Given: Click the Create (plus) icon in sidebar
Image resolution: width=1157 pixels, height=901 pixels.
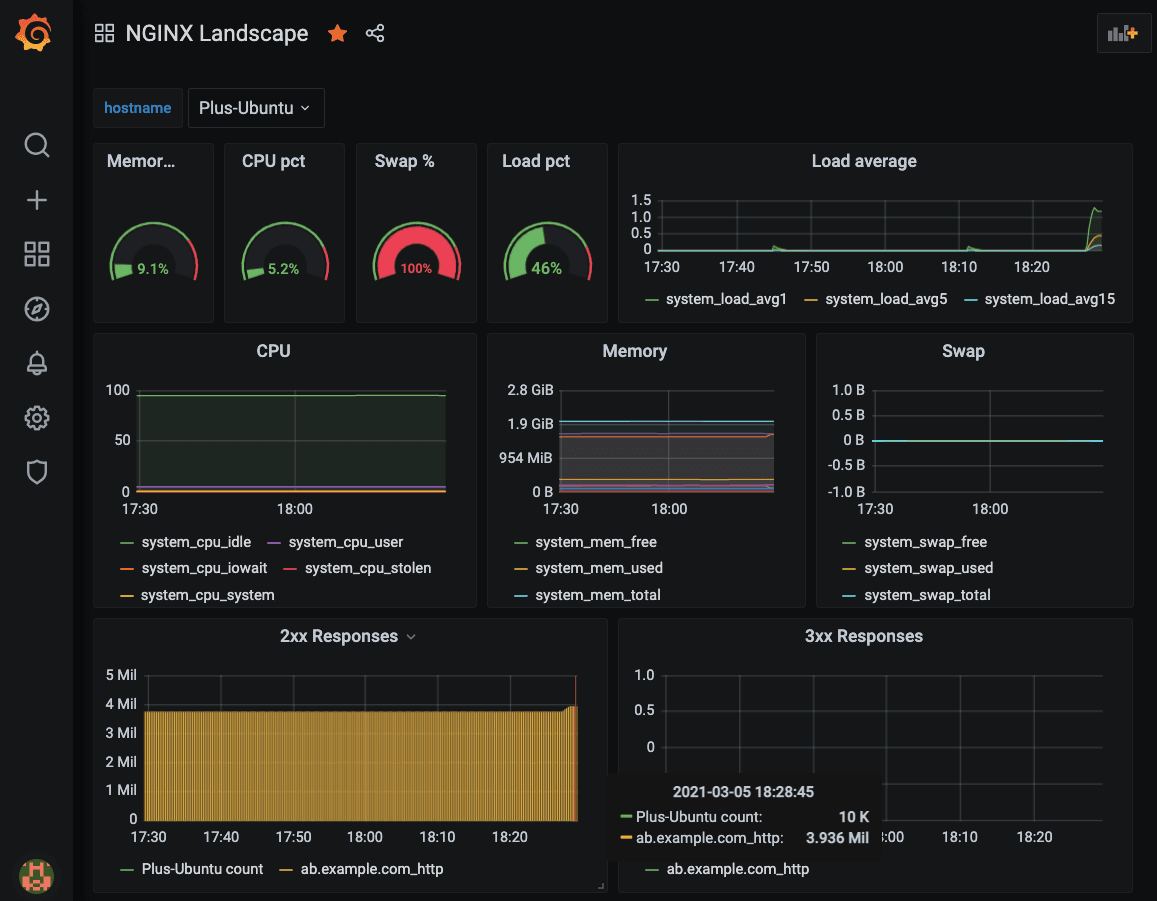Looking at the screenshot, I should tap(36, 199).
